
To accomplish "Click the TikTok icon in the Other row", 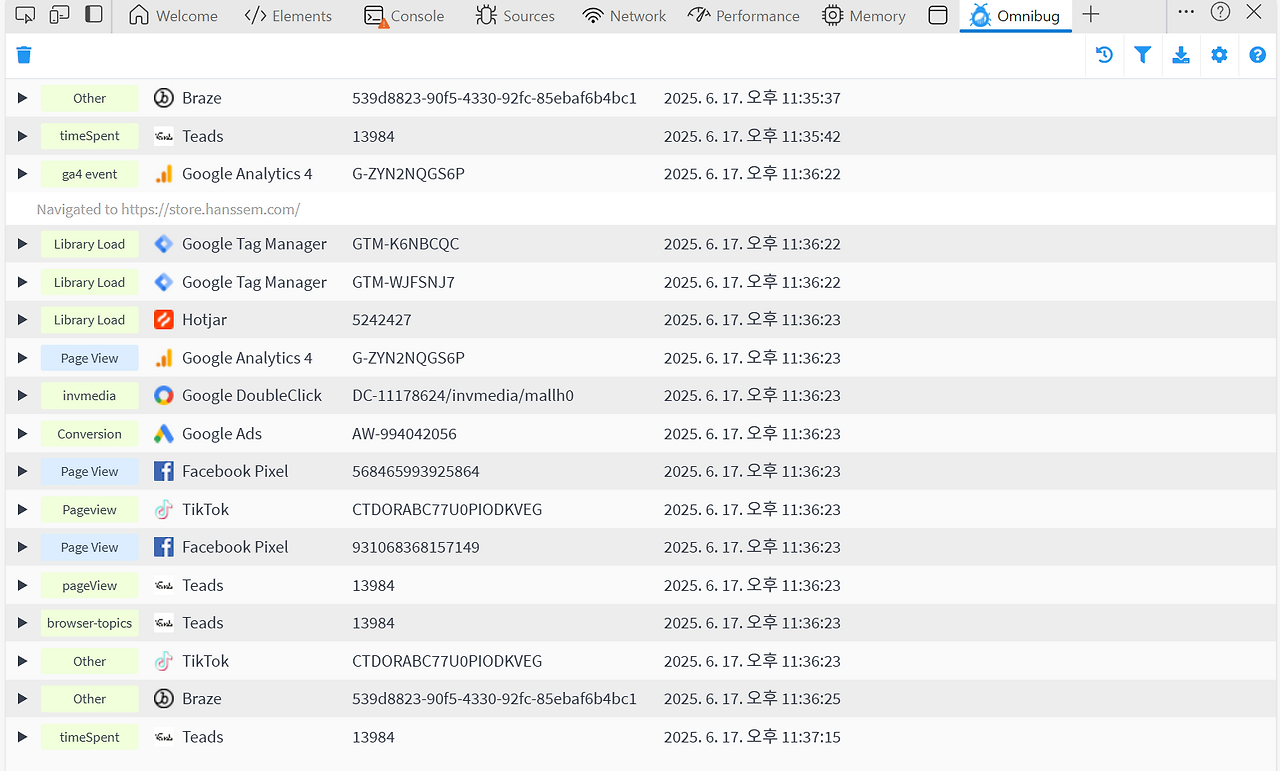I will [164, 661].
